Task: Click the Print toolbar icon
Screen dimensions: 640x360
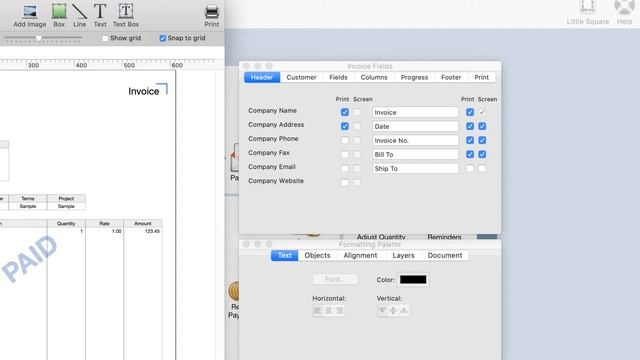Action: coord(211,16)
